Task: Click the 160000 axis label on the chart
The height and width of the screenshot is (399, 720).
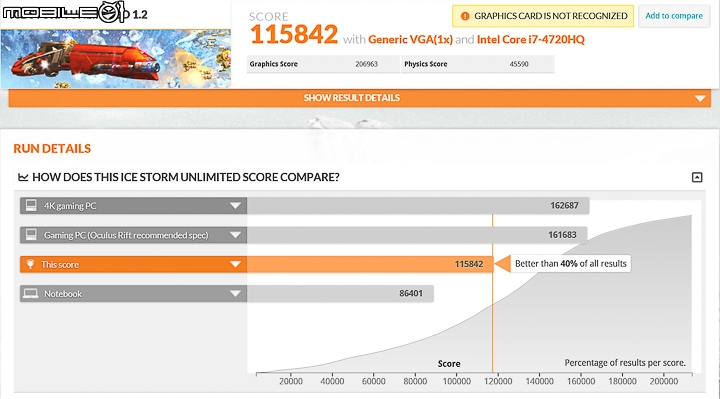Action: 581,382
